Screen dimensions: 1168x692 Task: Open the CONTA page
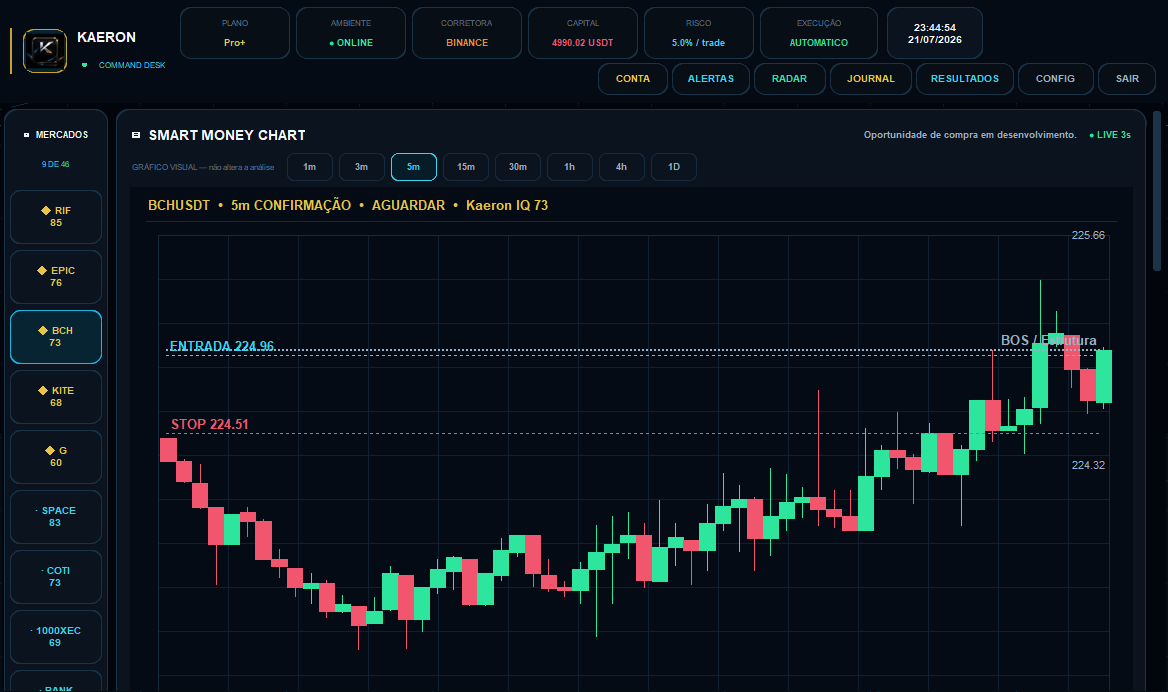[632, 78]
